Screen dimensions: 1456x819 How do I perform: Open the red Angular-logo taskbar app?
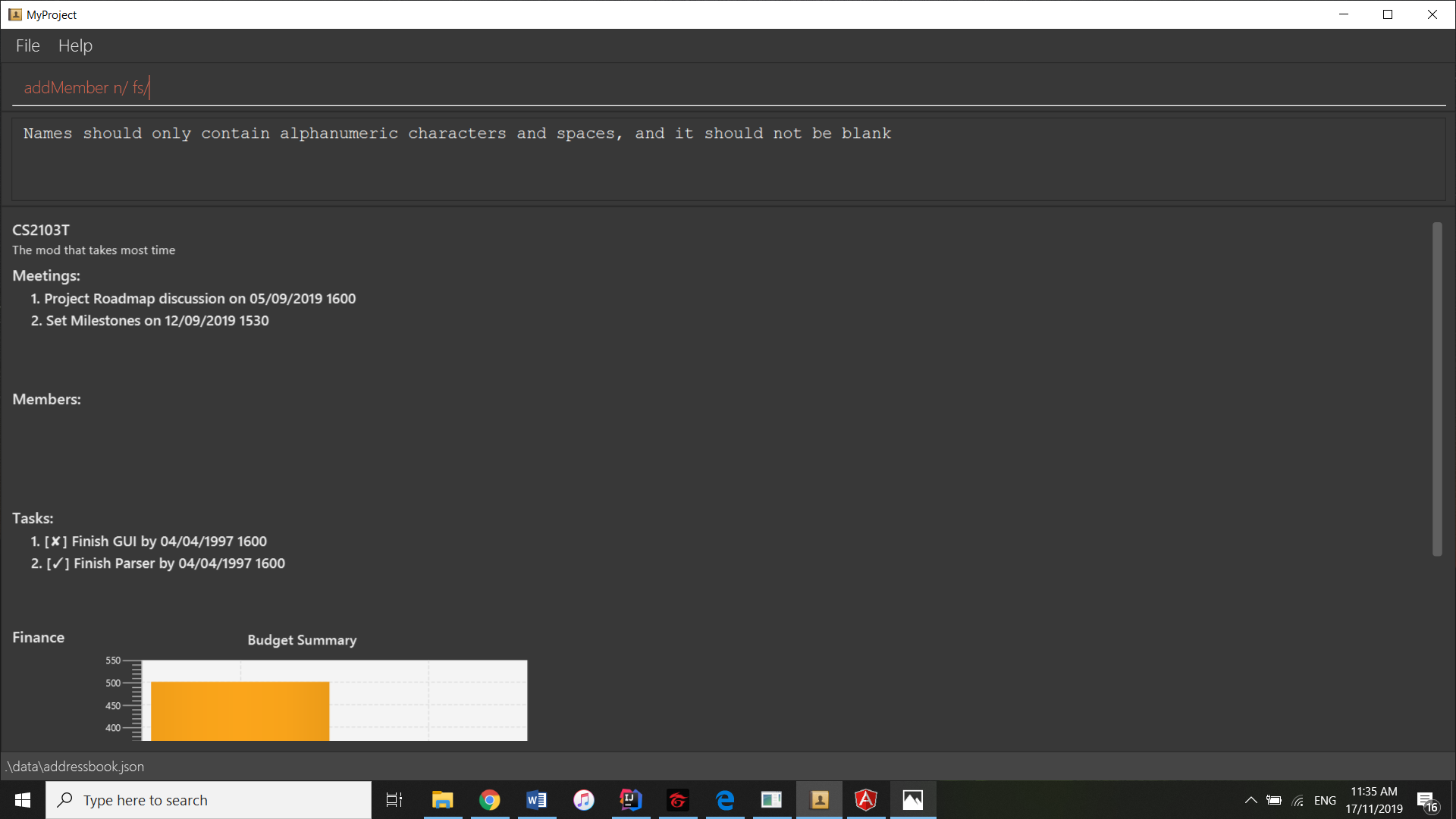(866, 800)
